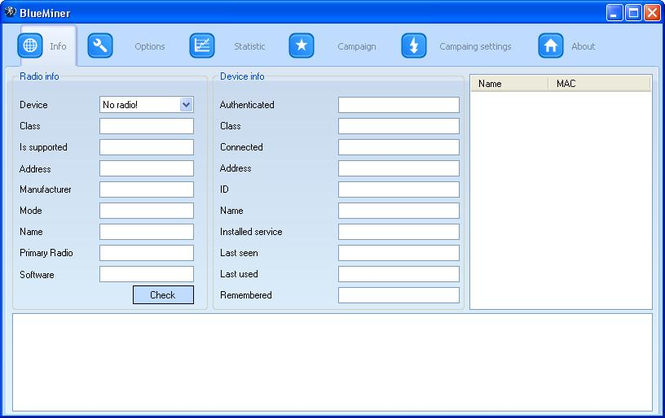Open the Campaing settings tab

[x=475, y=47]
